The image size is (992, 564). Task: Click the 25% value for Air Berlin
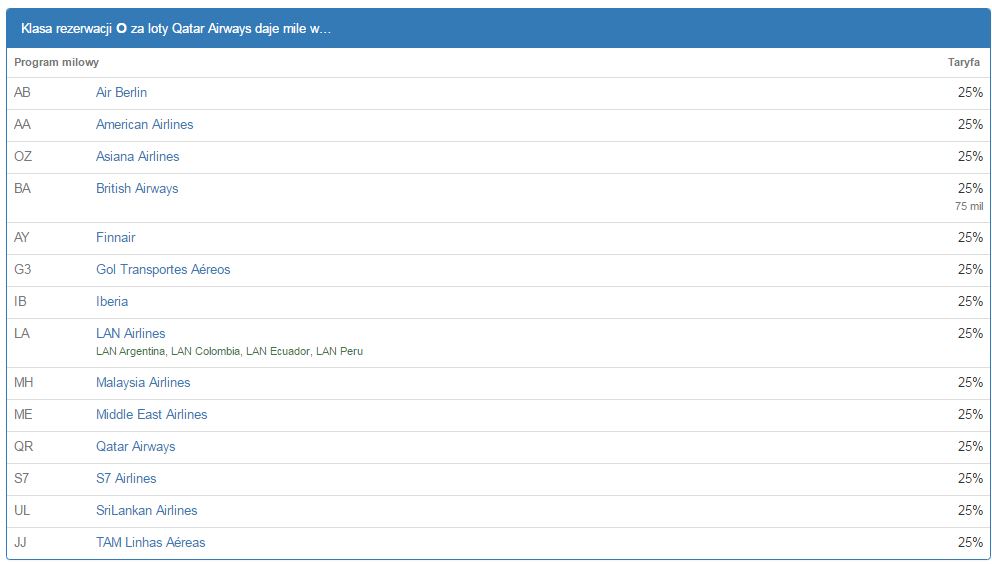(970, 92)
